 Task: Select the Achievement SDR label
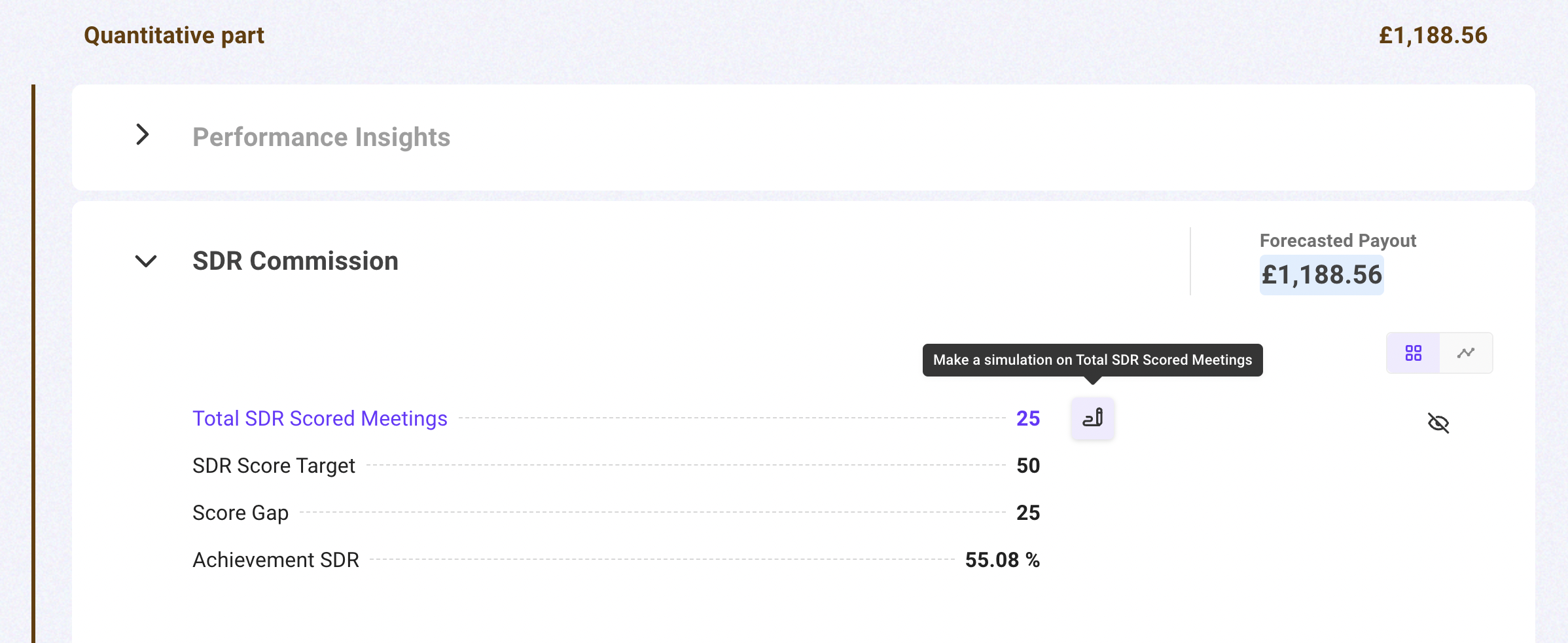click(276, 560)
